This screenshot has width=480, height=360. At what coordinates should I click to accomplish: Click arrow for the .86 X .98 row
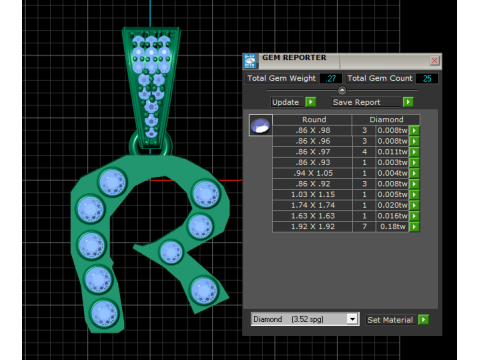414,131
